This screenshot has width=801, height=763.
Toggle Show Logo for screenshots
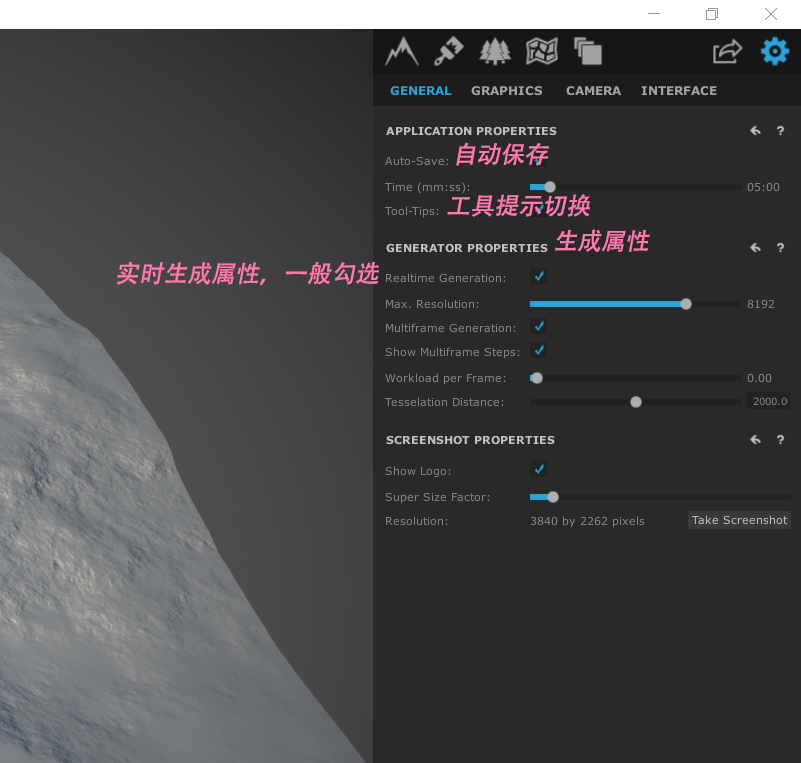(x=538, y=468)
